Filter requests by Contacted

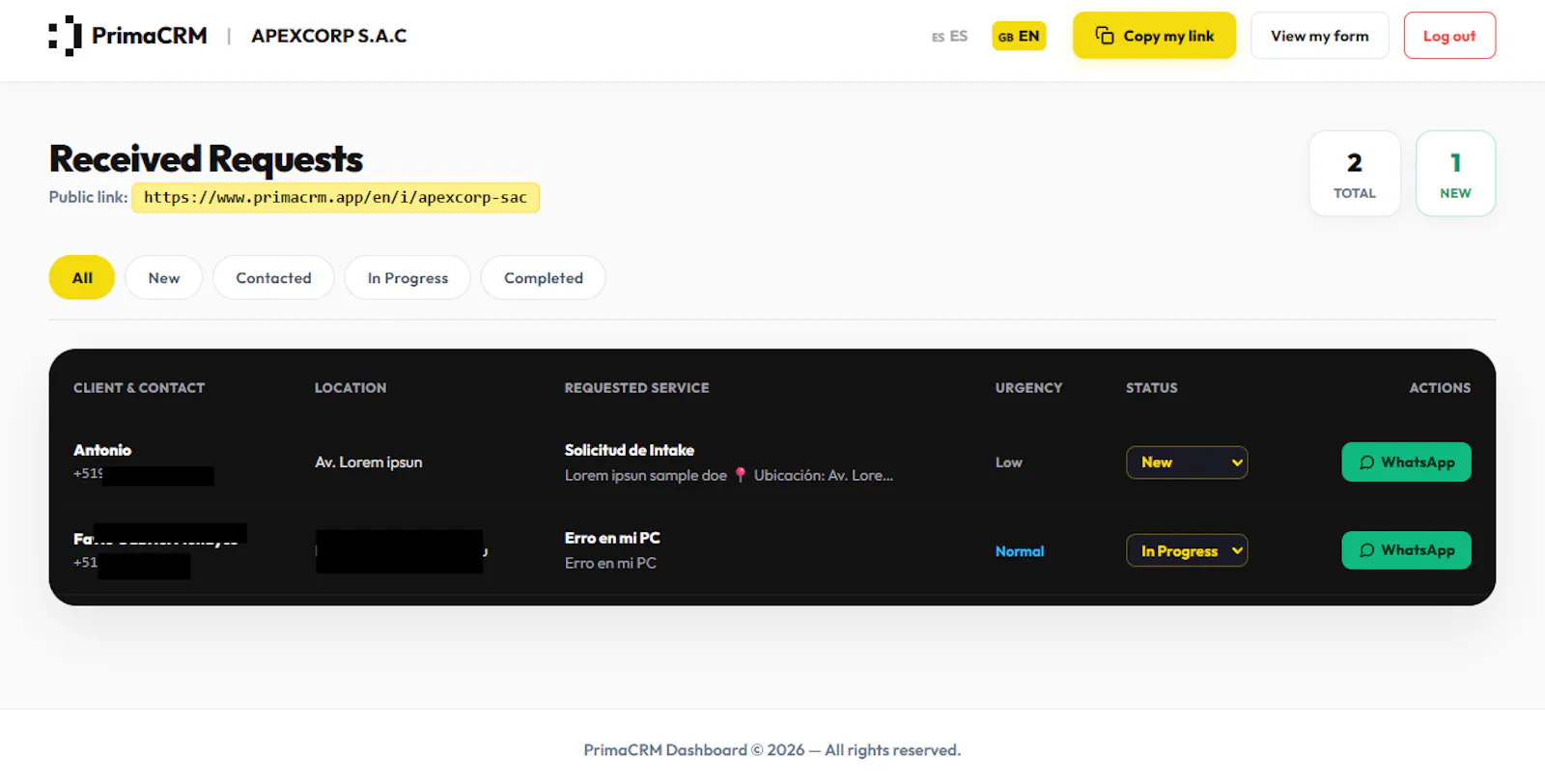pos(273,278)
